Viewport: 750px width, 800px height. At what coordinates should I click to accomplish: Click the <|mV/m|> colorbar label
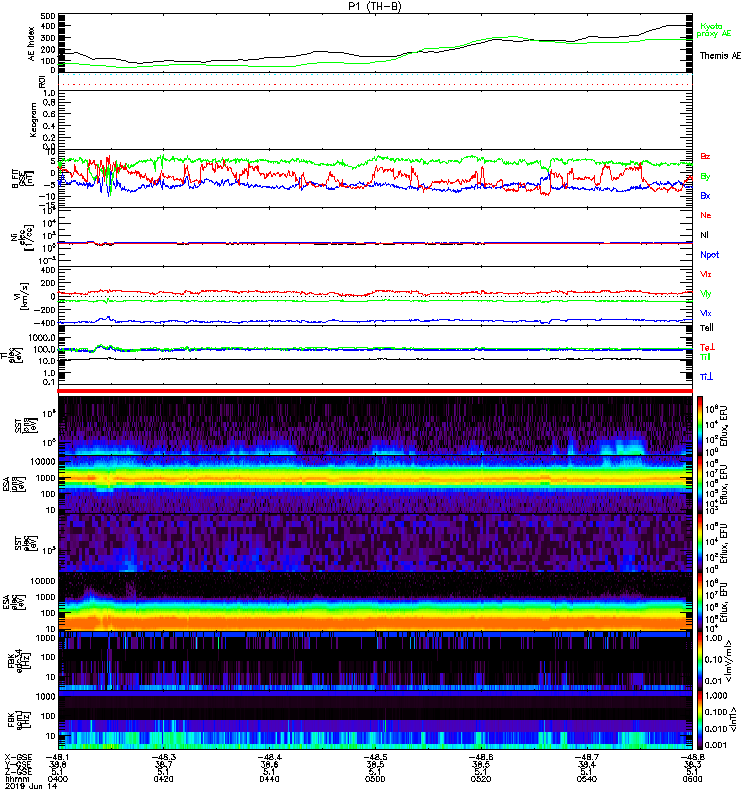point(730,661)
